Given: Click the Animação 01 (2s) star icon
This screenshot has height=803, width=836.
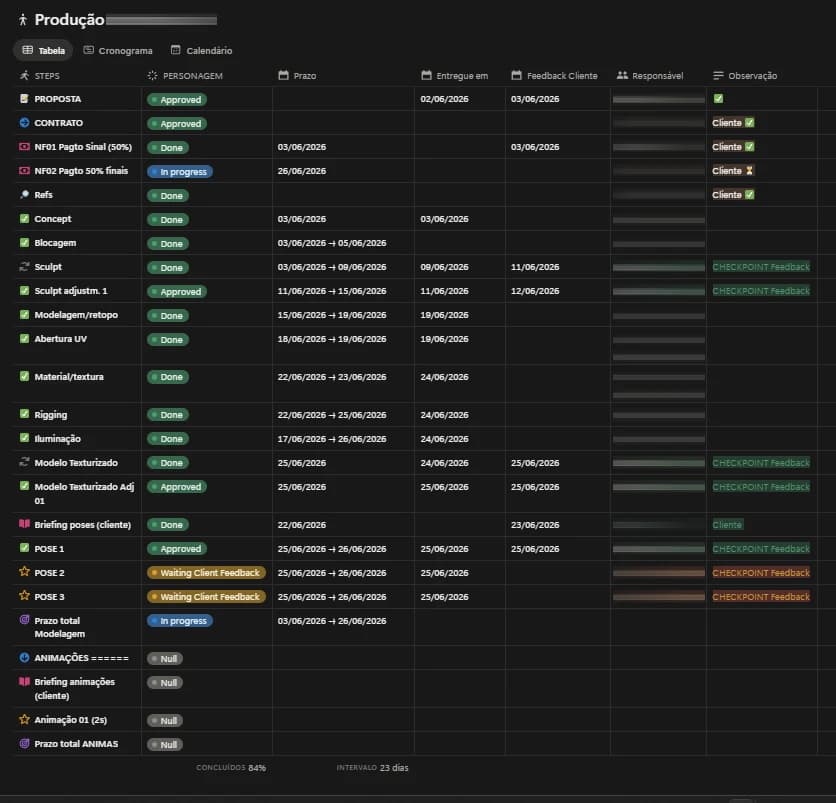Looking at the screenshot, I should click(x=24, y=719).
